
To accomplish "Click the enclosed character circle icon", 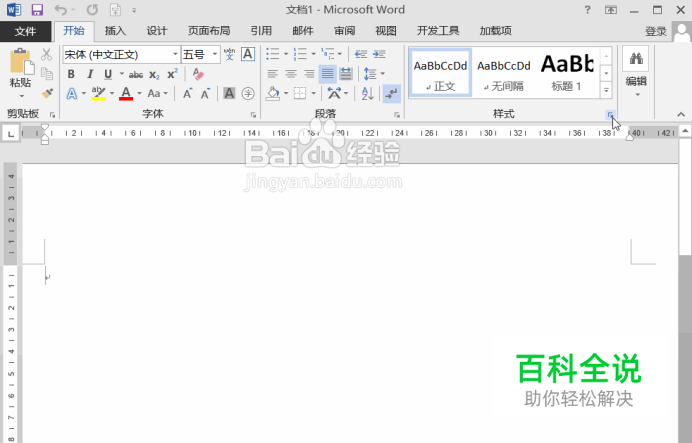I will [x=248, y=94].
